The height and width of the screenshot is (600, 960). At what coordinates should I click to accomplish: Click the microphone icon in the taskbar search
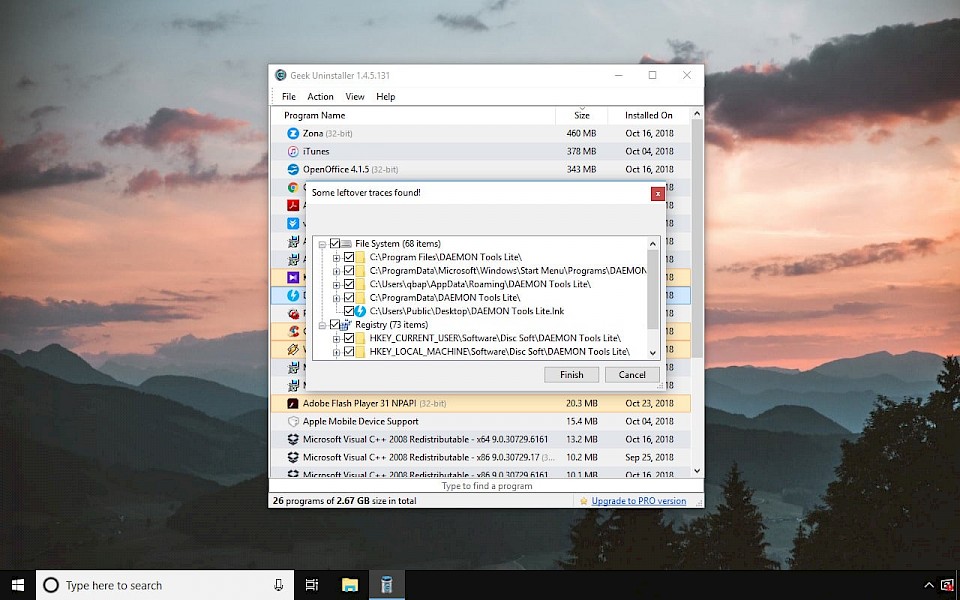(x=279, y=585)
